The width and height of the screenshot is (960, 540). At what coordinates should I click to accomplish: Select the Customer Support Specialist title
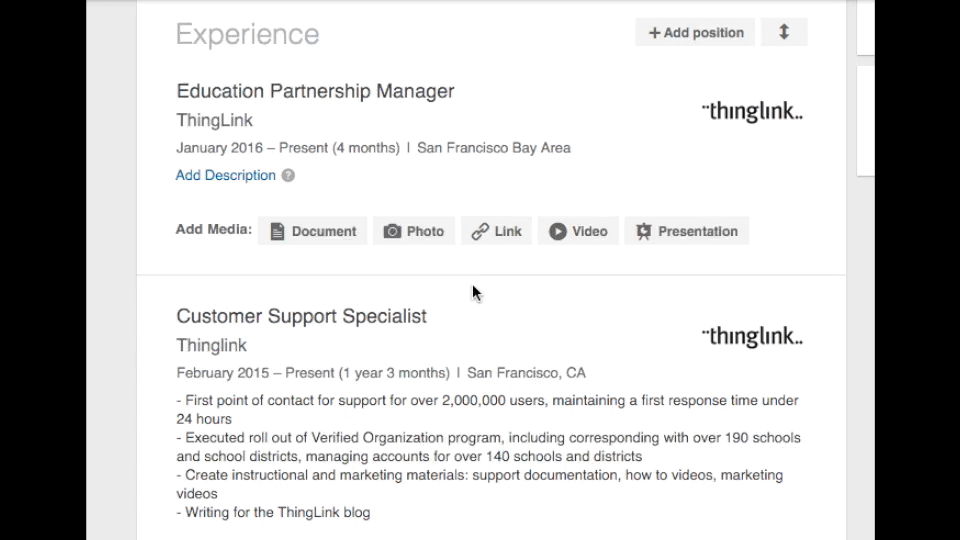(301, 316)
